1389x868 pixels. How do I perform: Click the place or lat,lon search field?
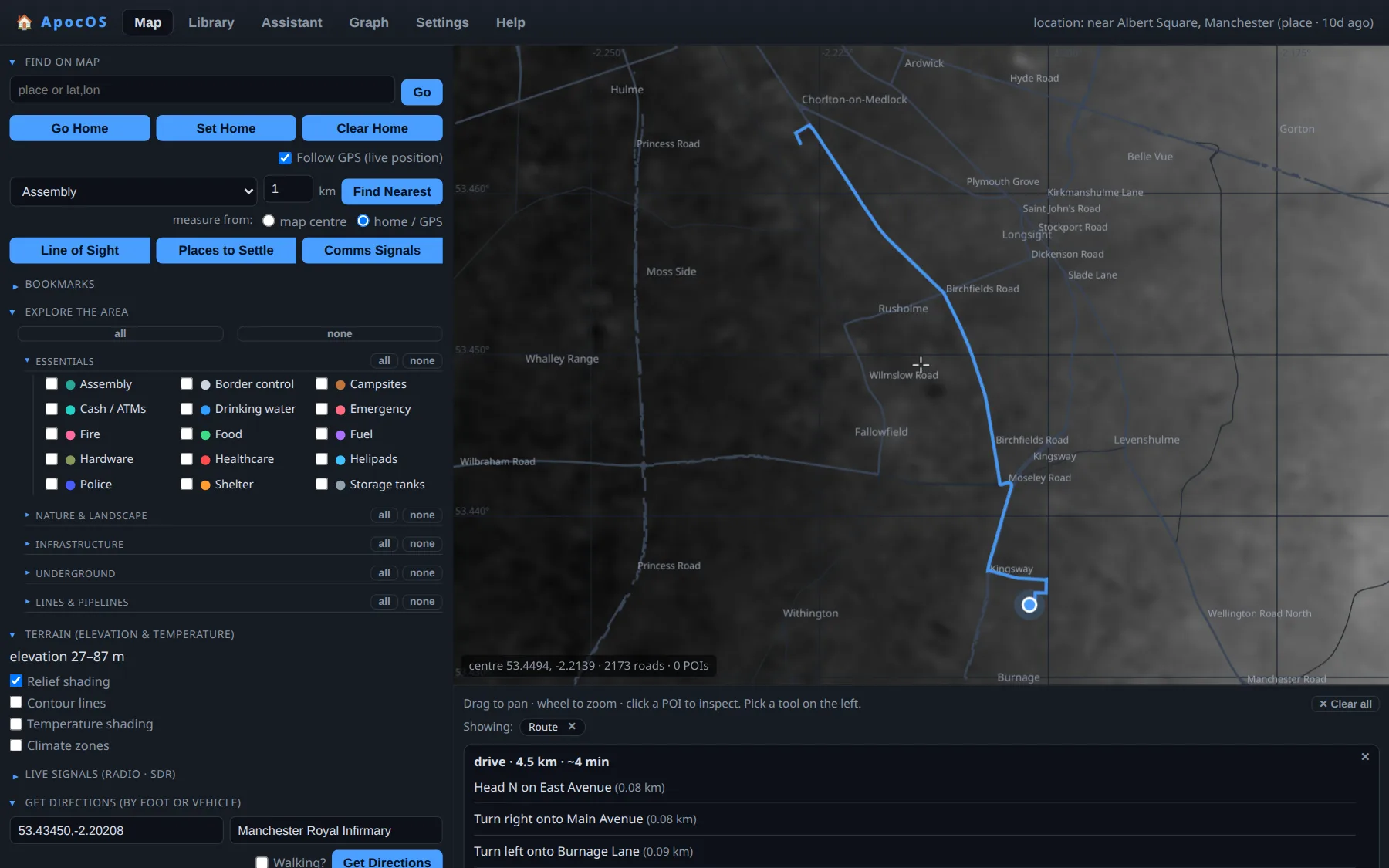pyautogui.click(x=202, y=90)
